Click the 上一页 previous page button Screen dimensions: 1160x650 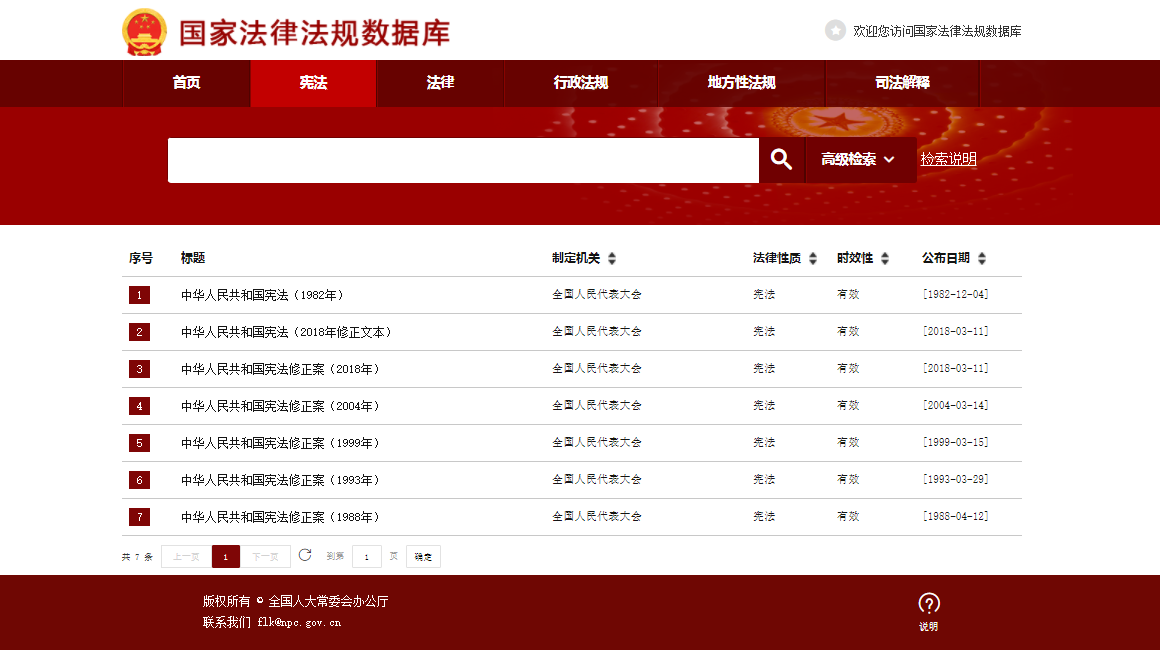point(186,557)
